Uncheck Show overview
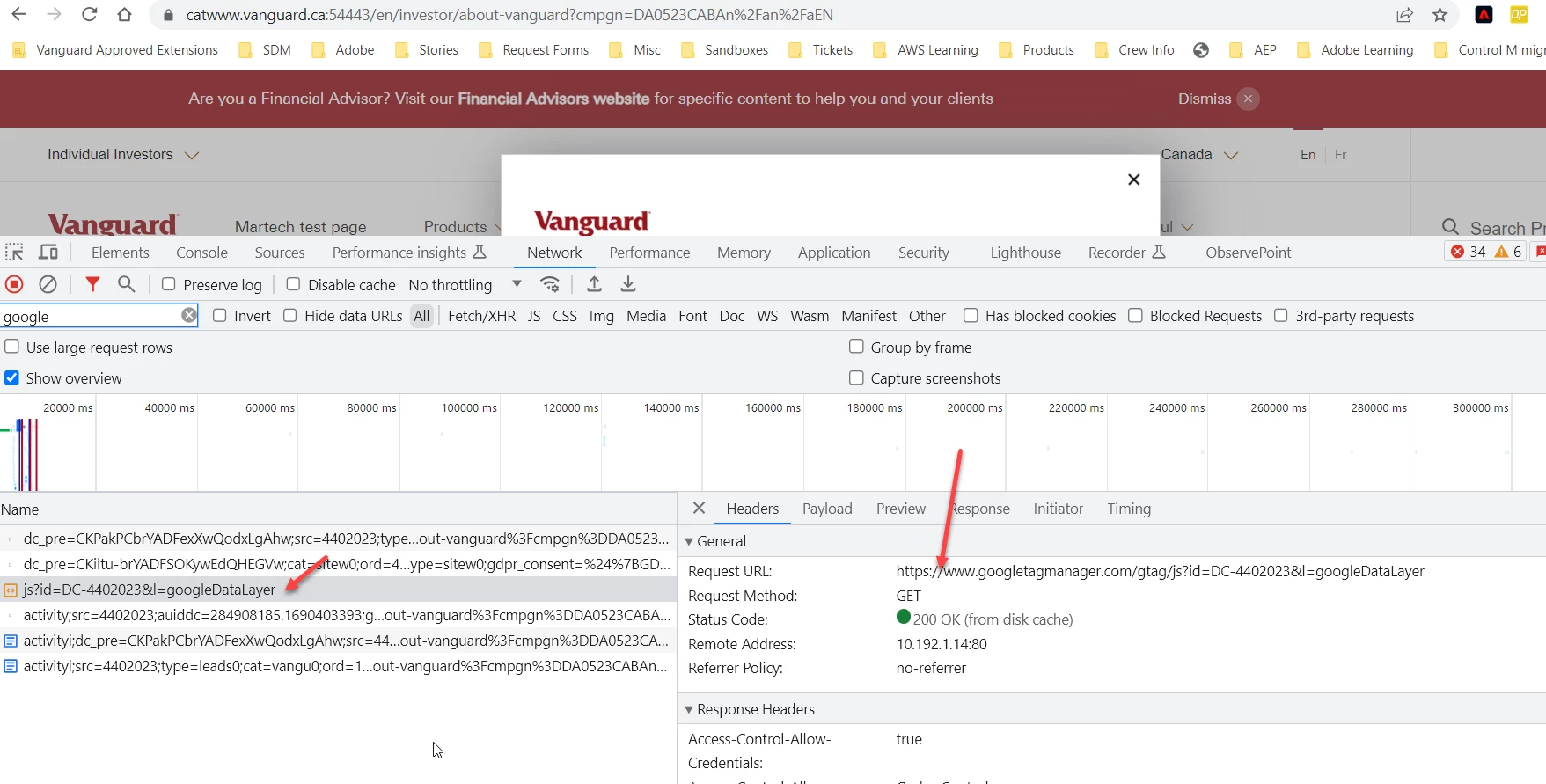Image resolution: width=1546 pixels, height=784 pixels. click(x=12, y=377)
